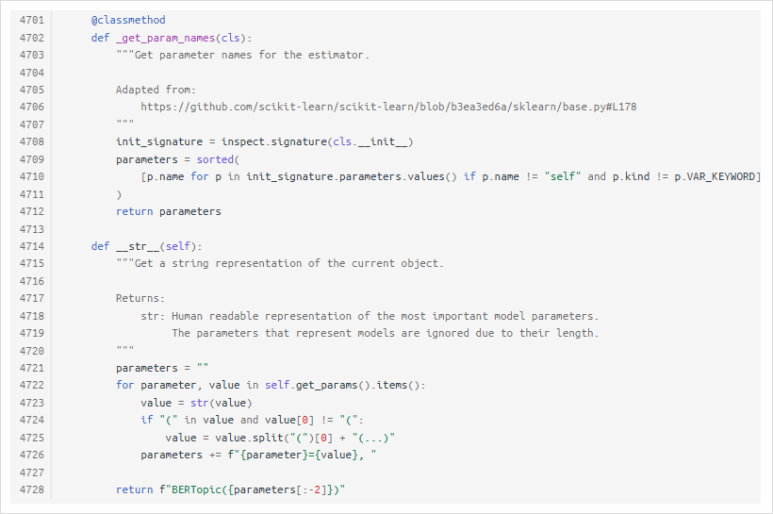The height and width of the screenshot is (514, 773).
Task: Click line number 4714
Action: [32, 246]
